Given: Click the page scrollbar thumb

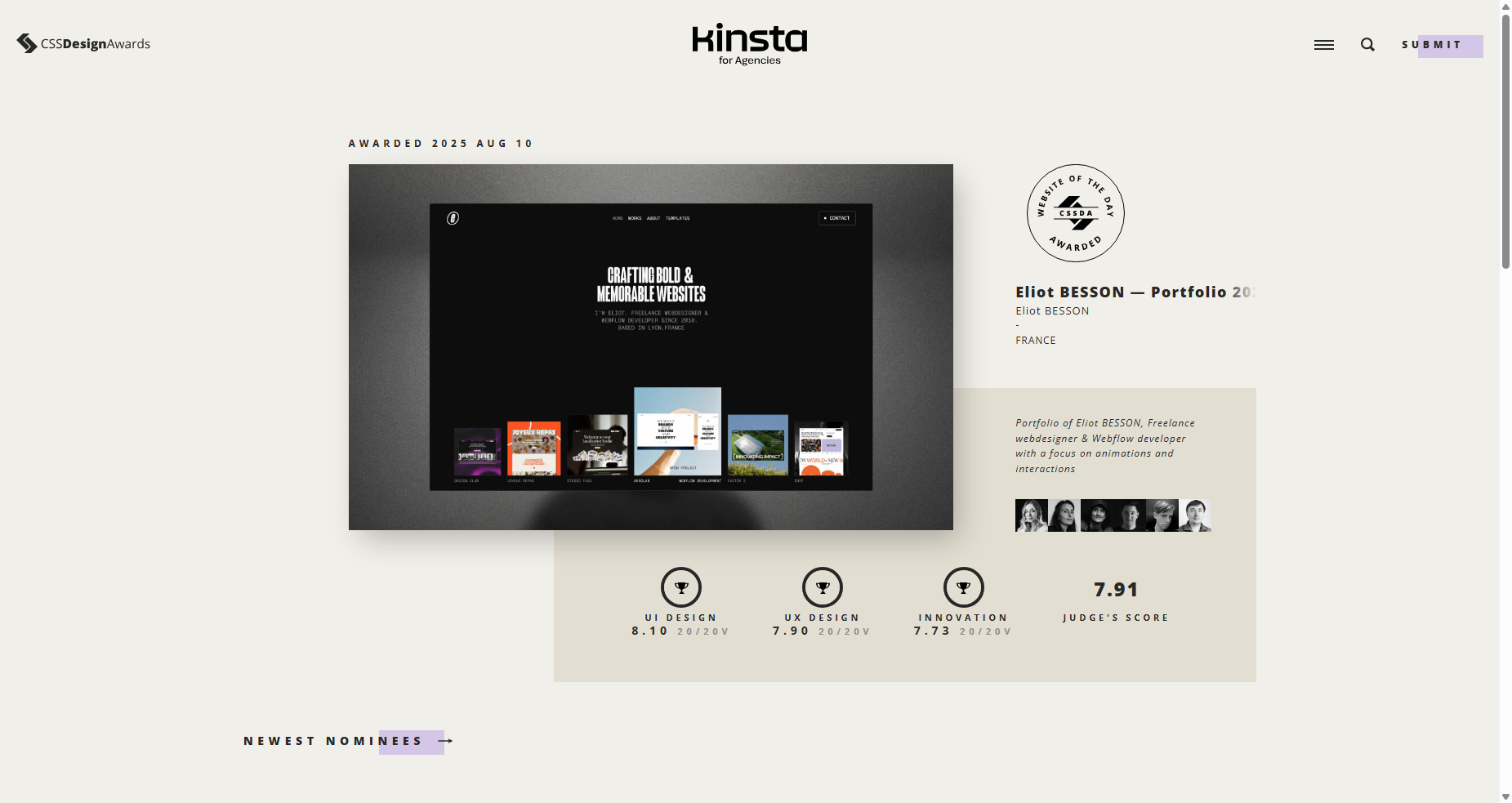Looking at the screenshot, I should 1505,141.
